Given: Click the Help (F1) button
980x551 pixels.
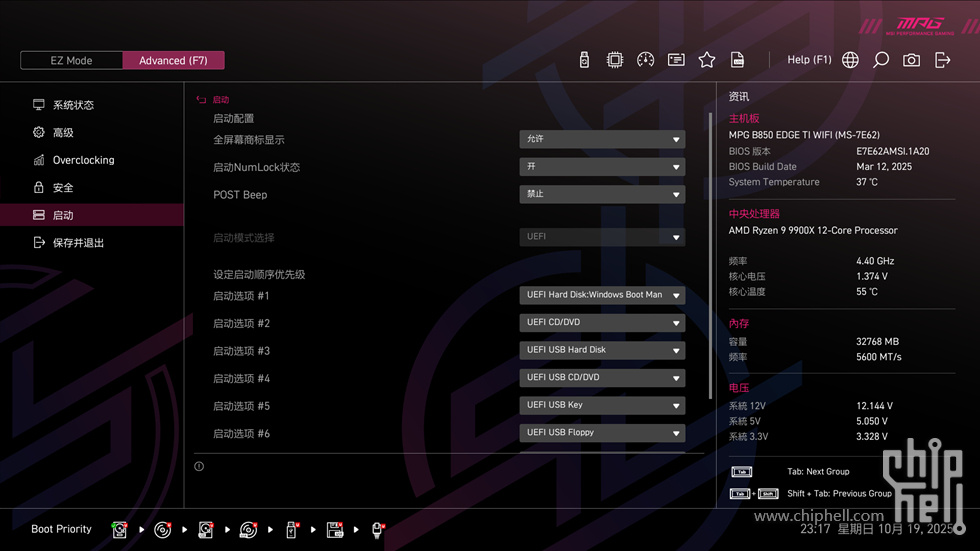Looking at the screenshot, I should pyautogui.click(x=809, y=60).
